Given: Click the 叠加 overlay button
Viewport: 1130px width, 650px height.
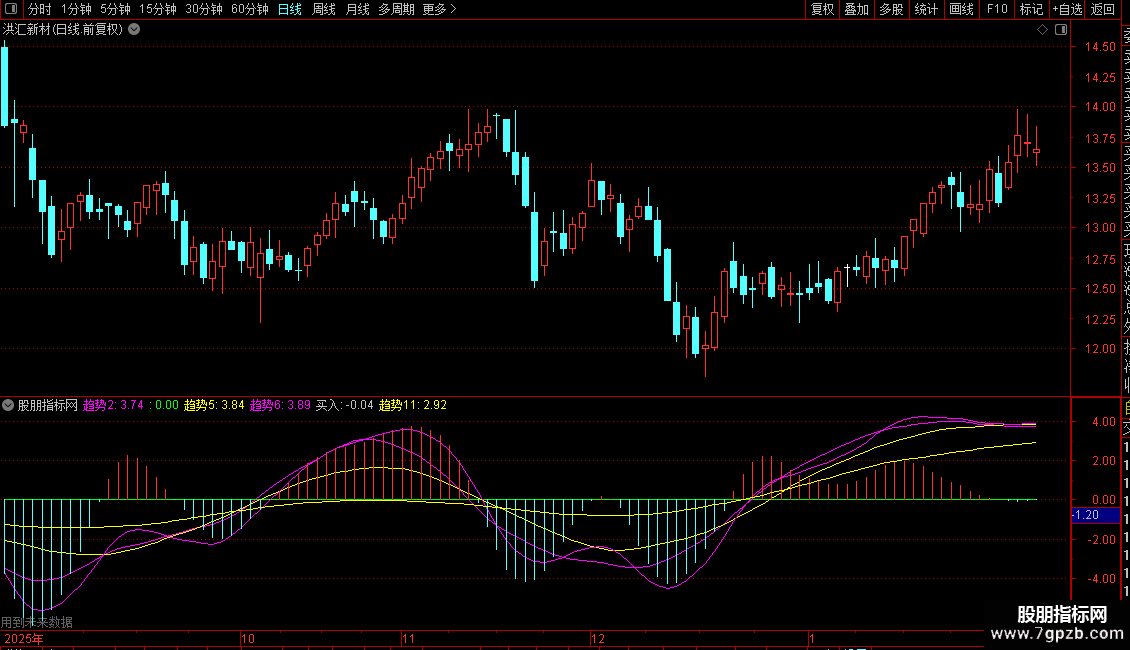Looking at the screenshot, I should tap(857, 9).
